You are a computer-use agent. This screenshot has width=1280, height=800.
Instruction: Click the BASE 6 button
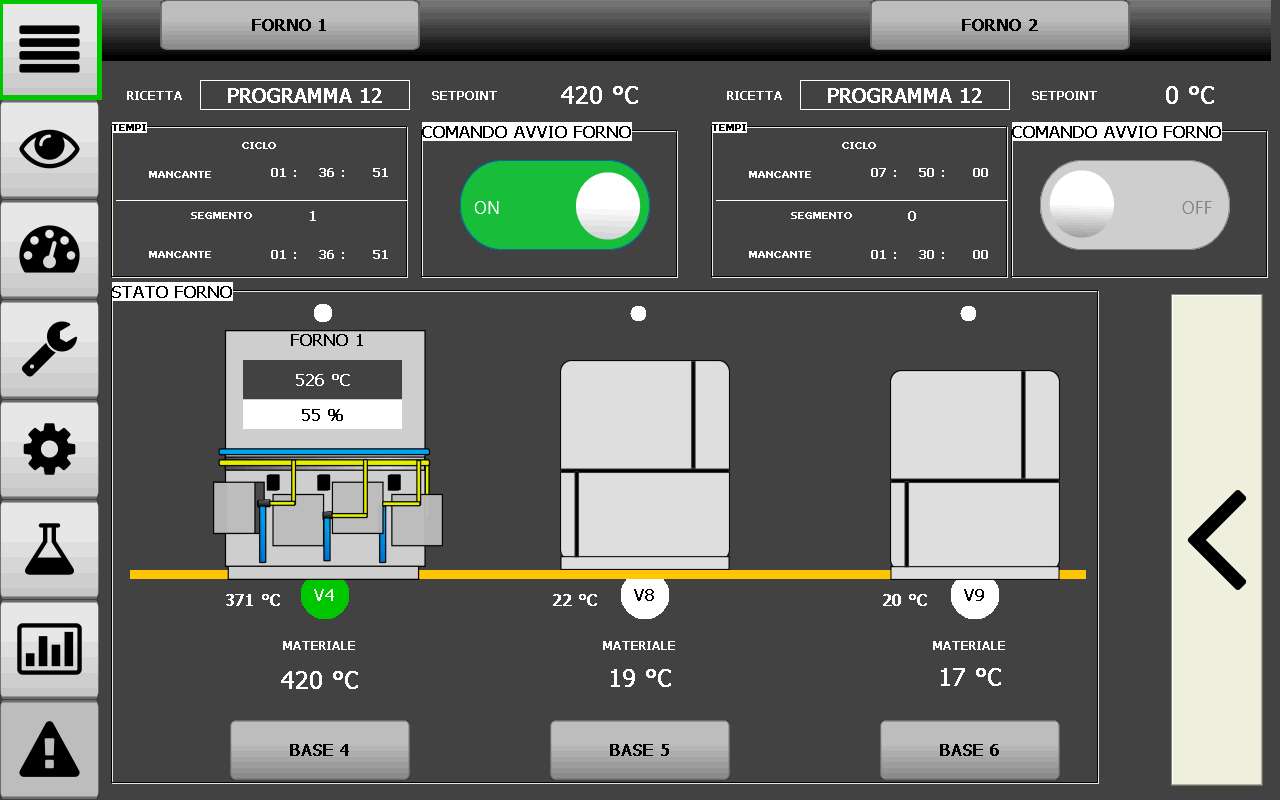[970, 750]
